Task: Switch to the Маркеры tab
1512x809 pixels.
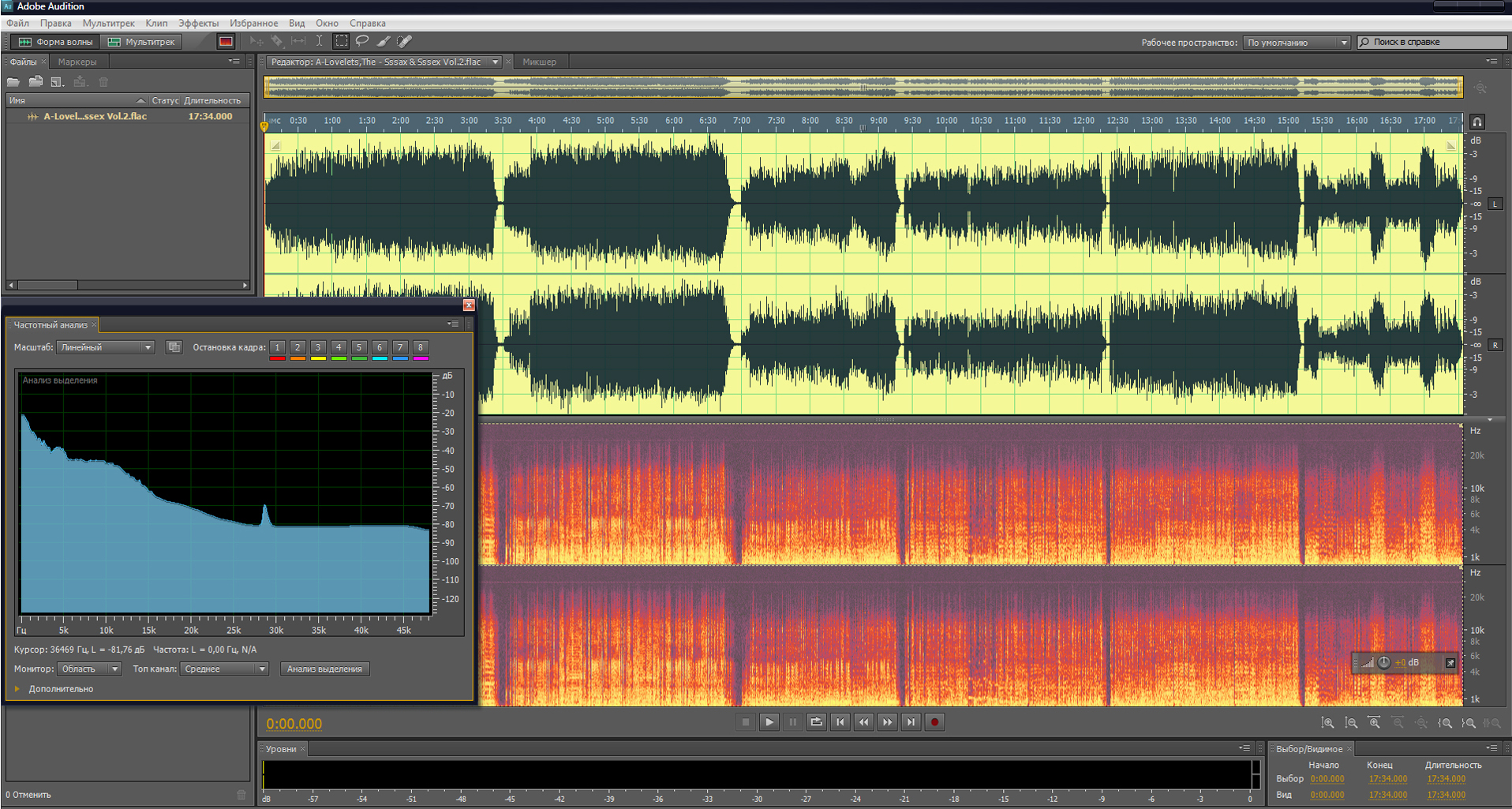Action: [77, 62]
